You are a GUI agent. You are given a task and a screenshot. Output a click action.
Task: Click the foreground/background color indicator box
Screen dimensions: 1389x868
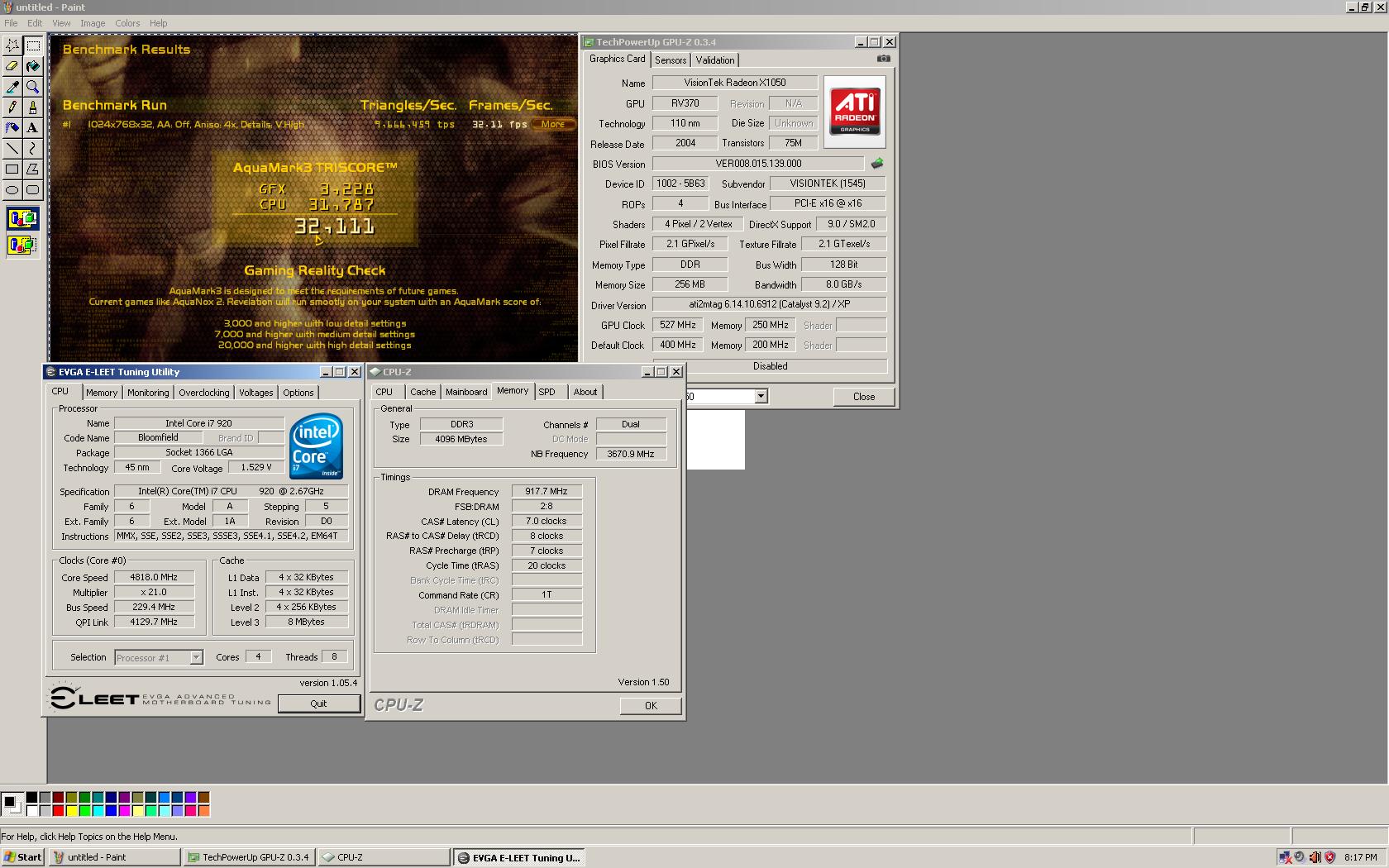[12, 804]
